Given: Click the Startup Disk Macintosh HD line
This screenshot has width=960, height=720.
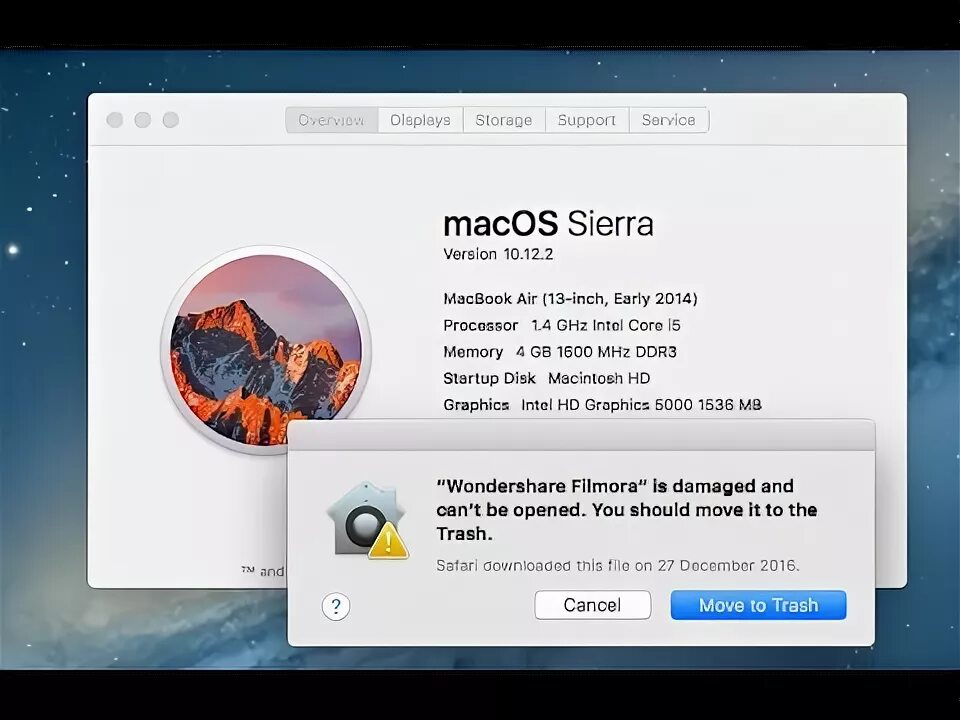Looking at the screenshot, I should click(546, 378).
